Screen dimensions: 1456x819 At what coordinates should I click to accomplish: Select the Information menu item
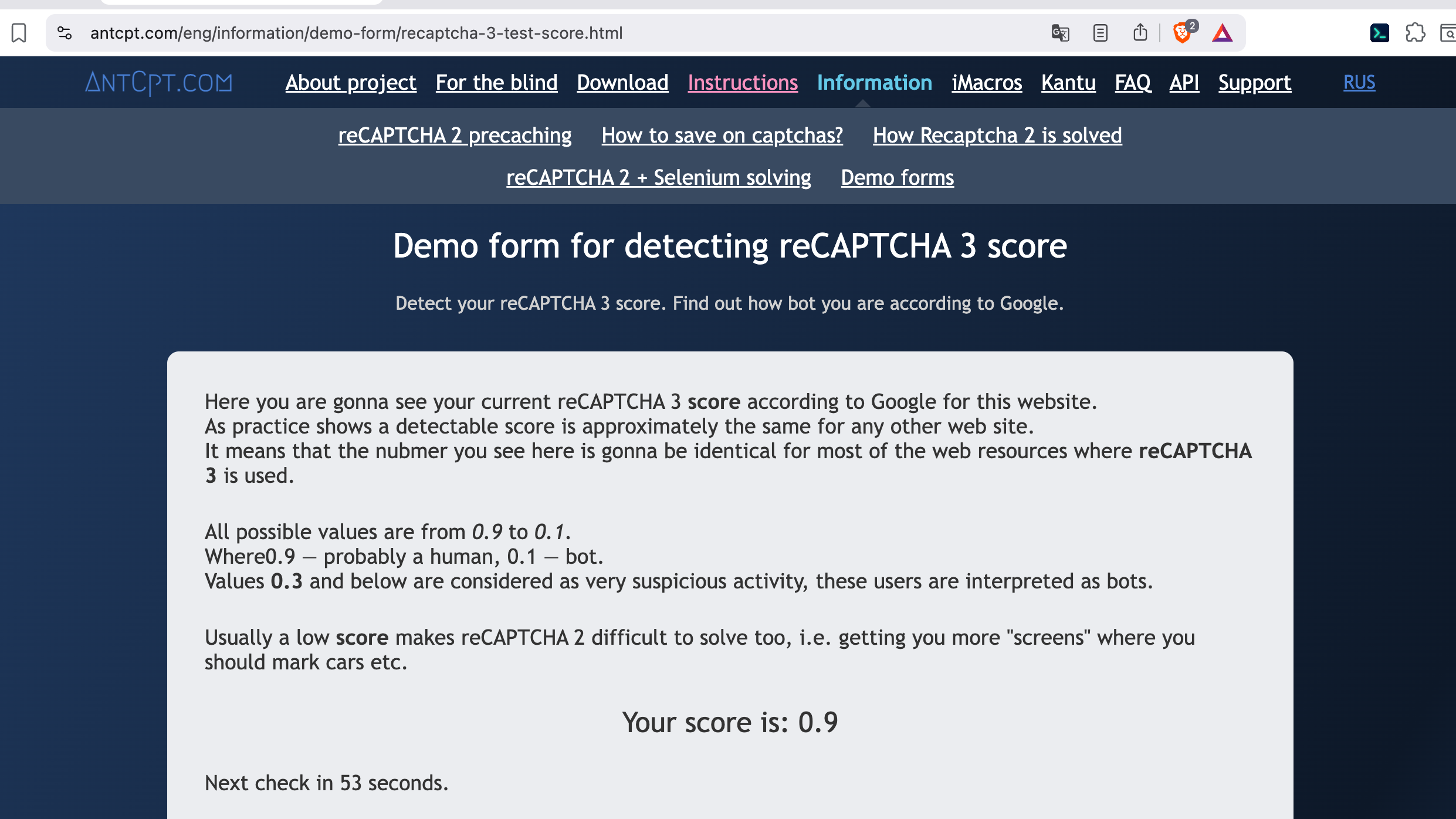pos(875,83)
